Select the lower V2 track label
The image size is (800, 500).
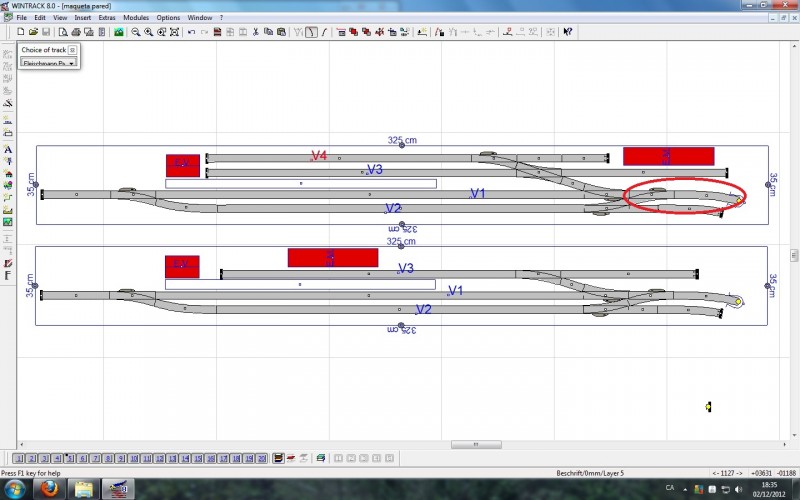tap(423, 309)
